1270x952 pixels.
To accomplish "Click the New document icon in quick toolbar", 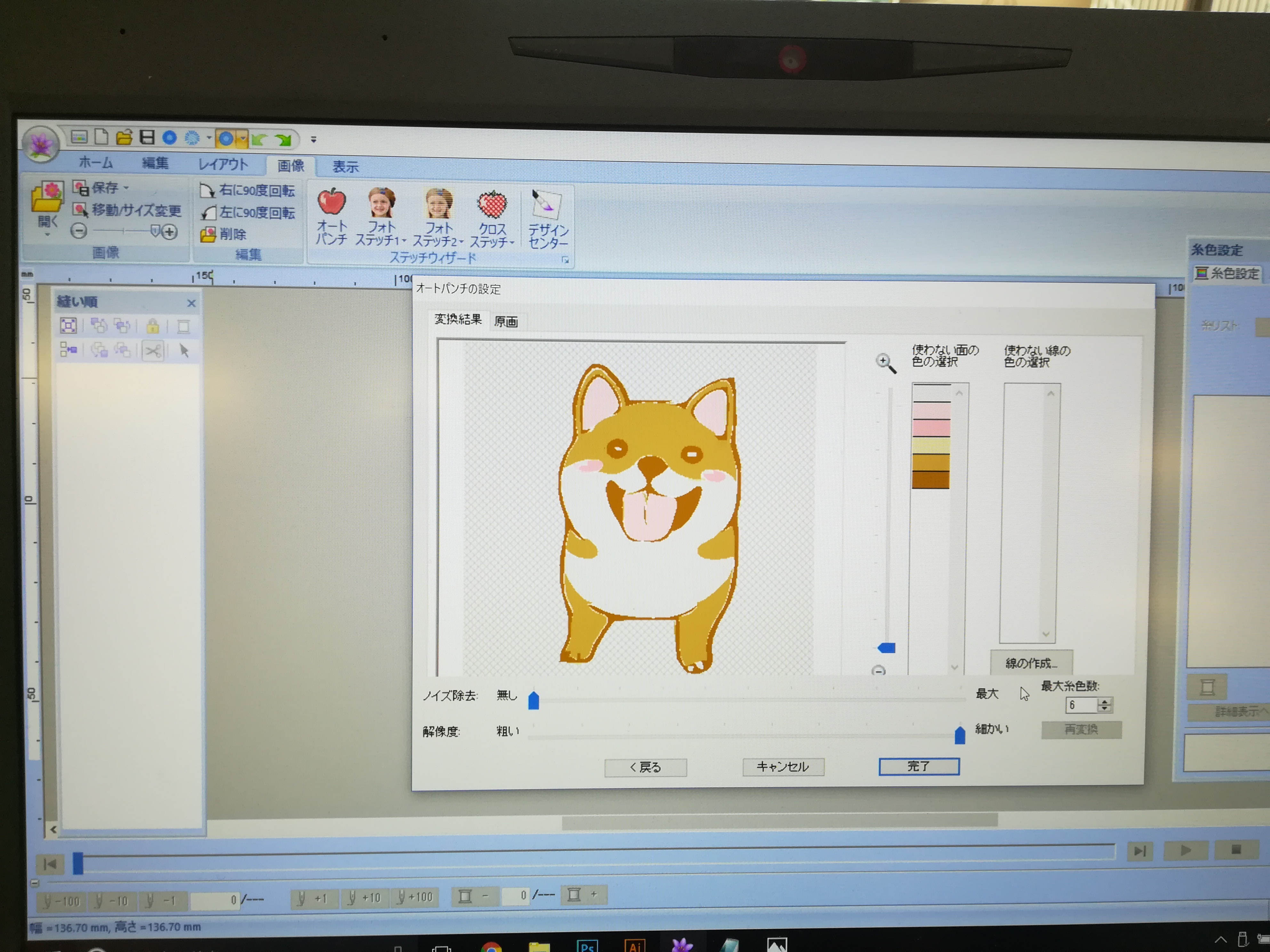I will [x=102, y=137].
